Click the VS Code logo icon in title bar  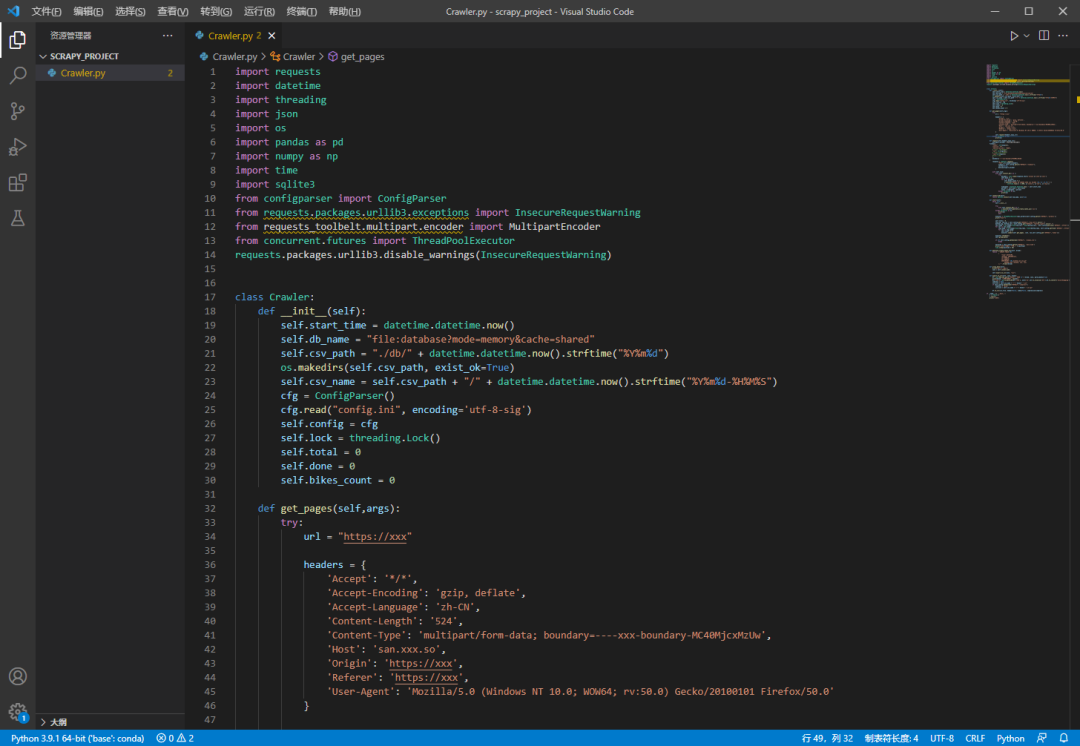pyautogui.click(x=13, y=11)
